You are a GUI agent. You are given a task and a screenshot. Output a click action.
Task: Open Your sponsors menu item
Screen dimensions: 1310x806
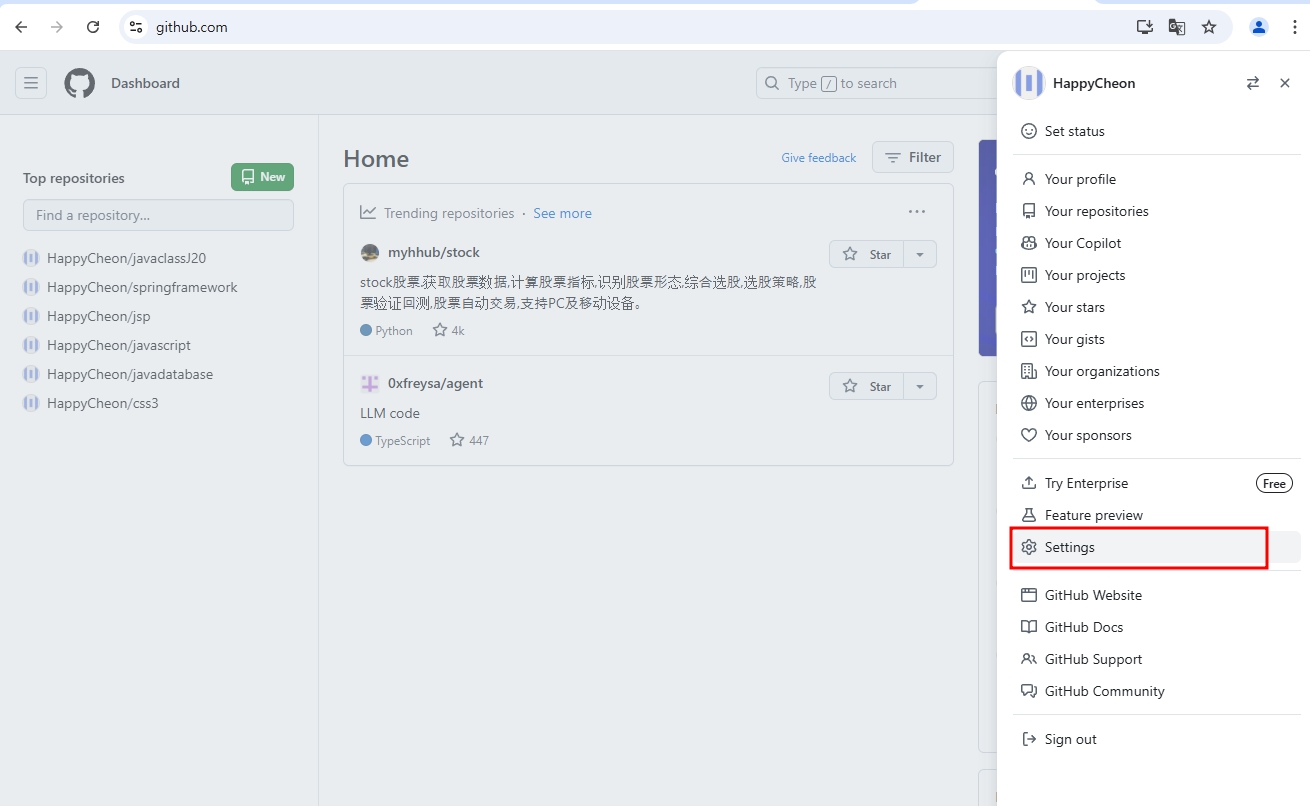1157,435
